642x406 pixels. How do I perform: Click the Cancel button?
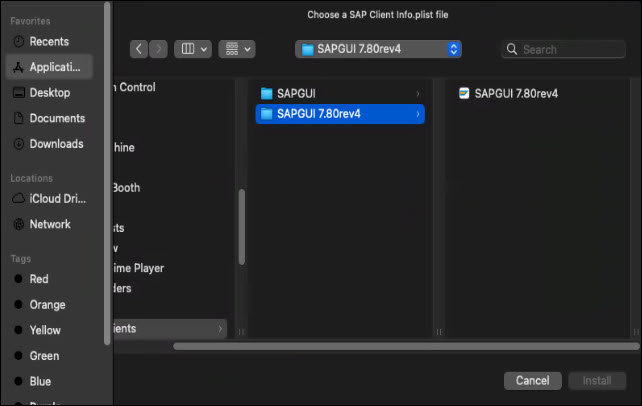pyautogui.click(x=533, y=381)
